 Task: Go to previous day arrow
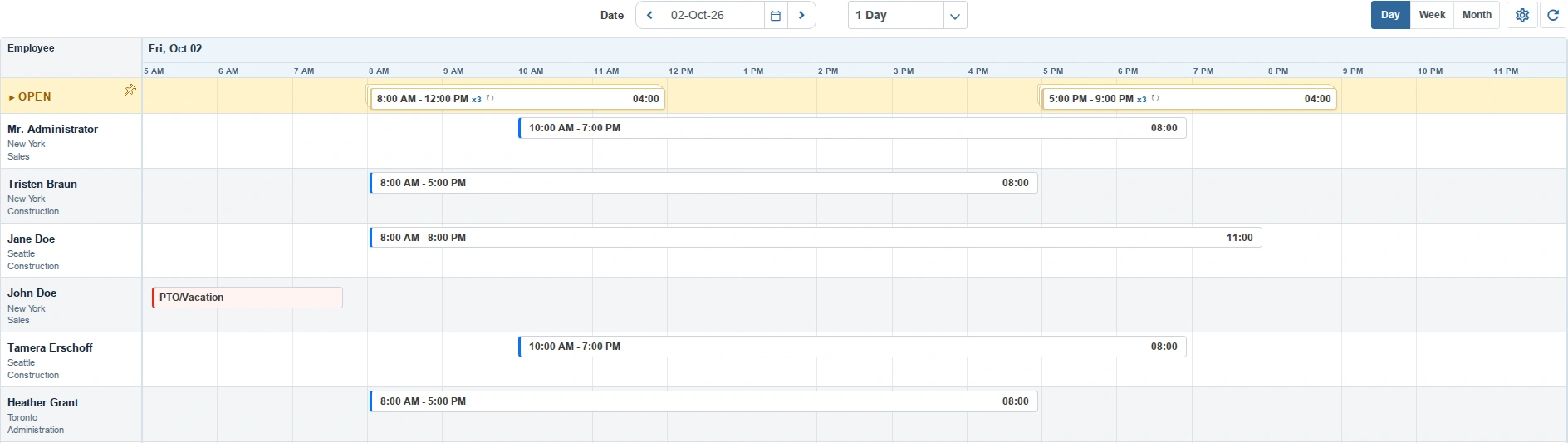[649, 15]
